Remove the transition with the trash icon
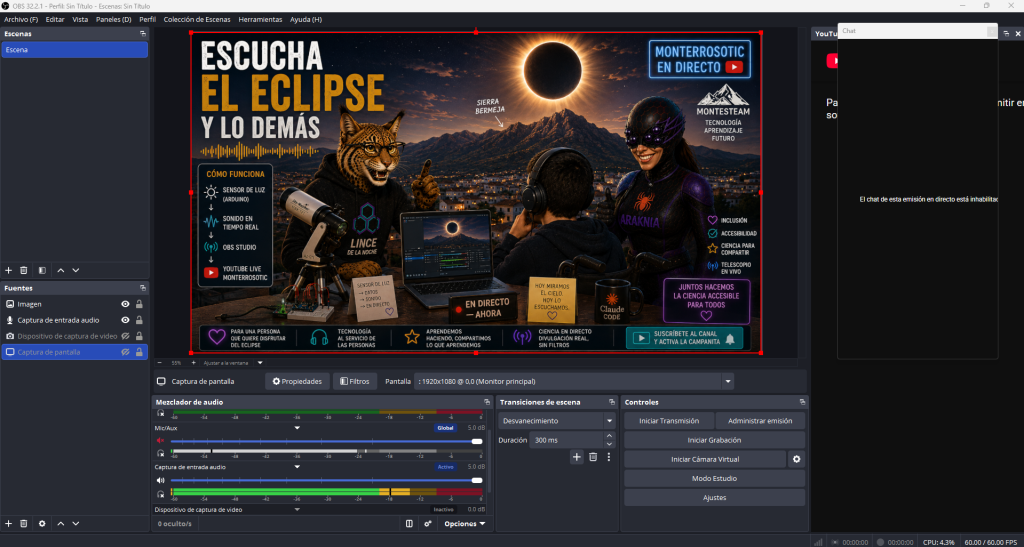This screenshot has width=1024, height=547. coord(593,457)
